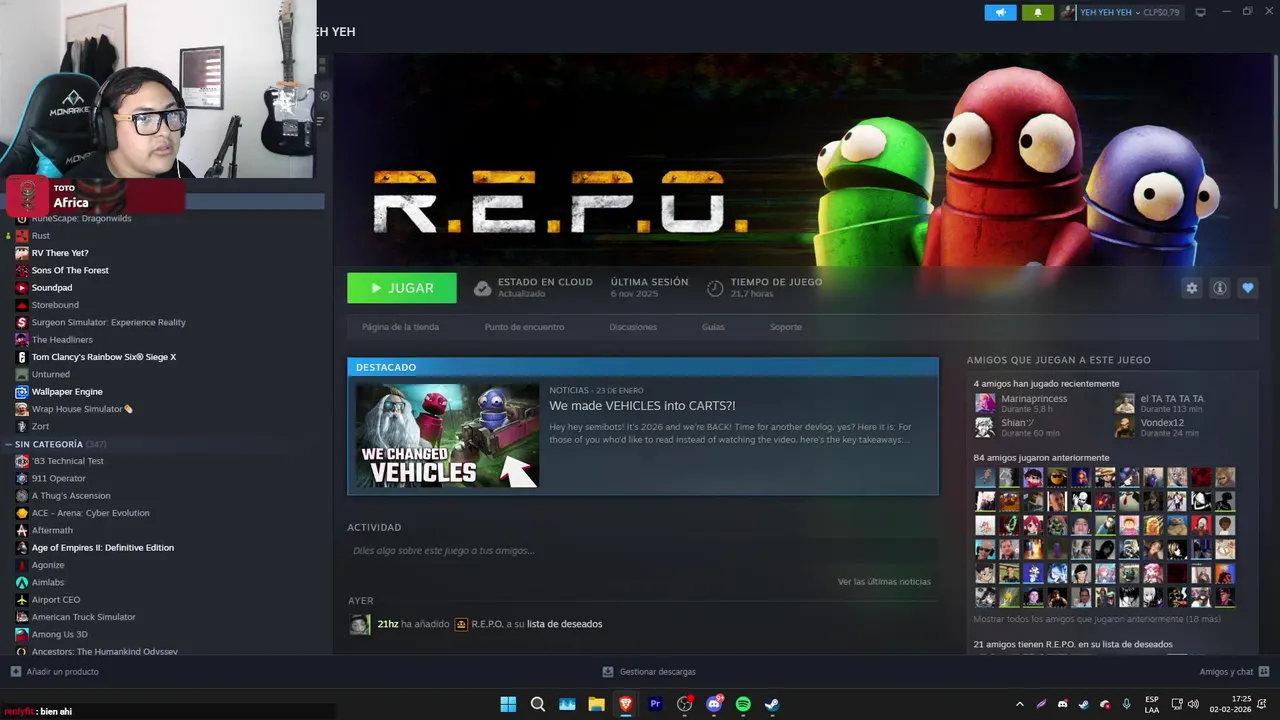
Task: Open Windows taskbar search magnifier
Action: [x=538, y=704]
